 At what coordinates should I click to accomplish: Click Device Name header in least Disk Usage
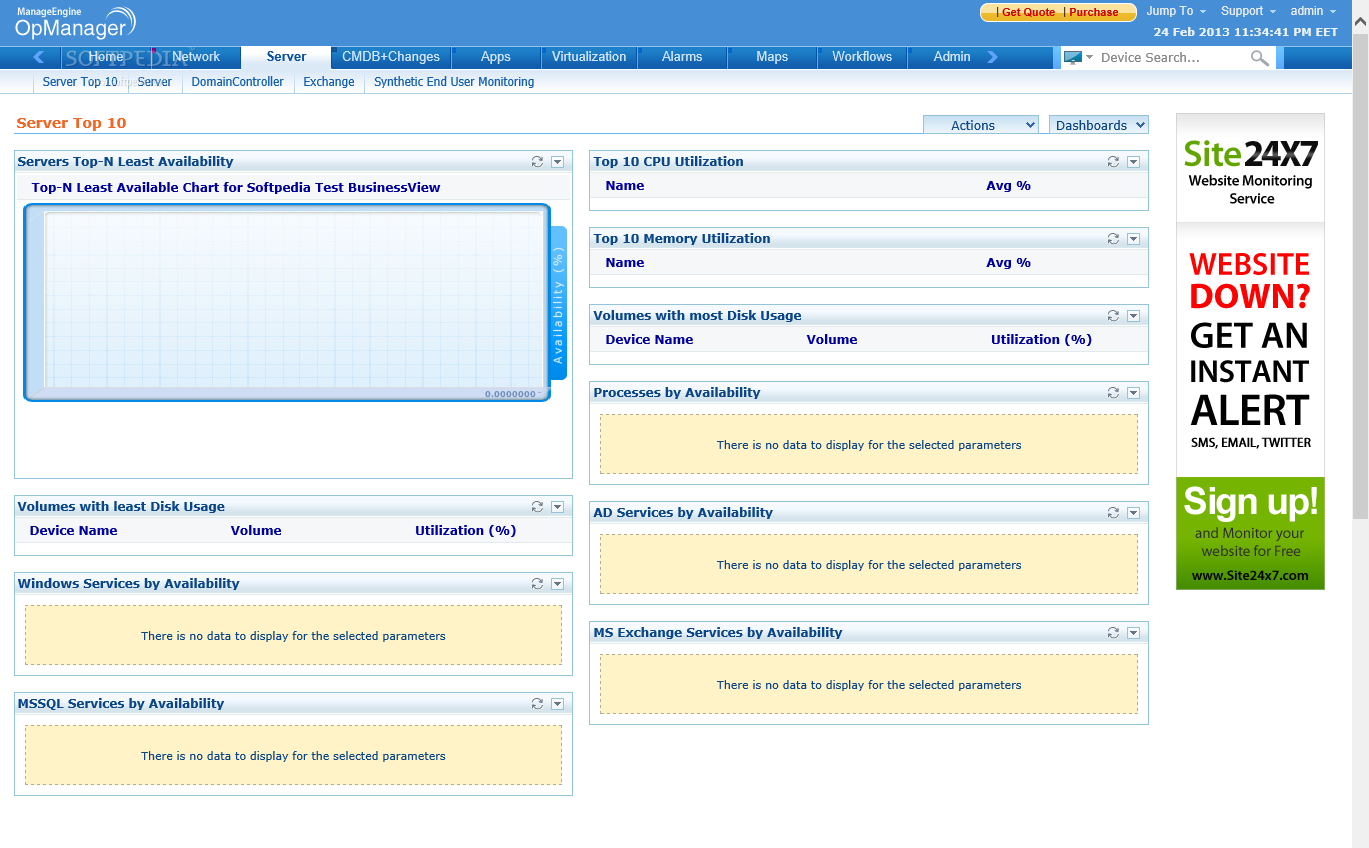pos(74,531)
